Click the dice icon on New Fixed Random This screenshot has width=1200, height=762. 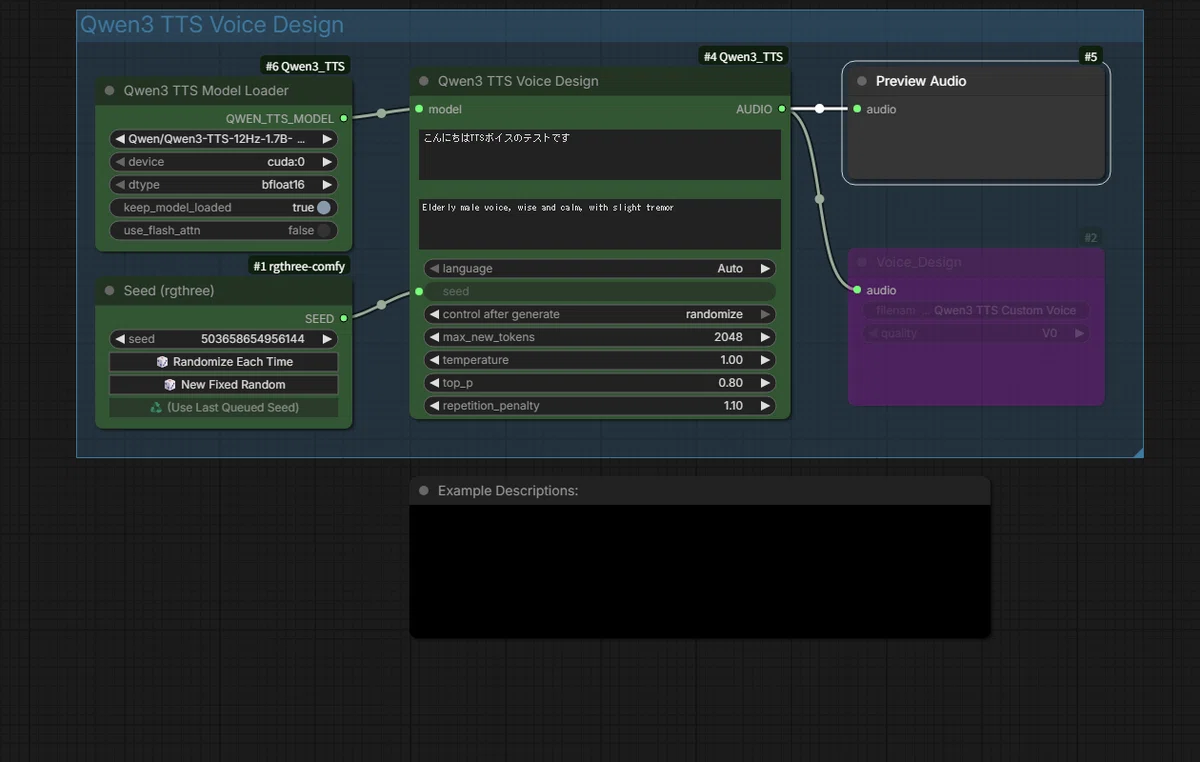170,385
